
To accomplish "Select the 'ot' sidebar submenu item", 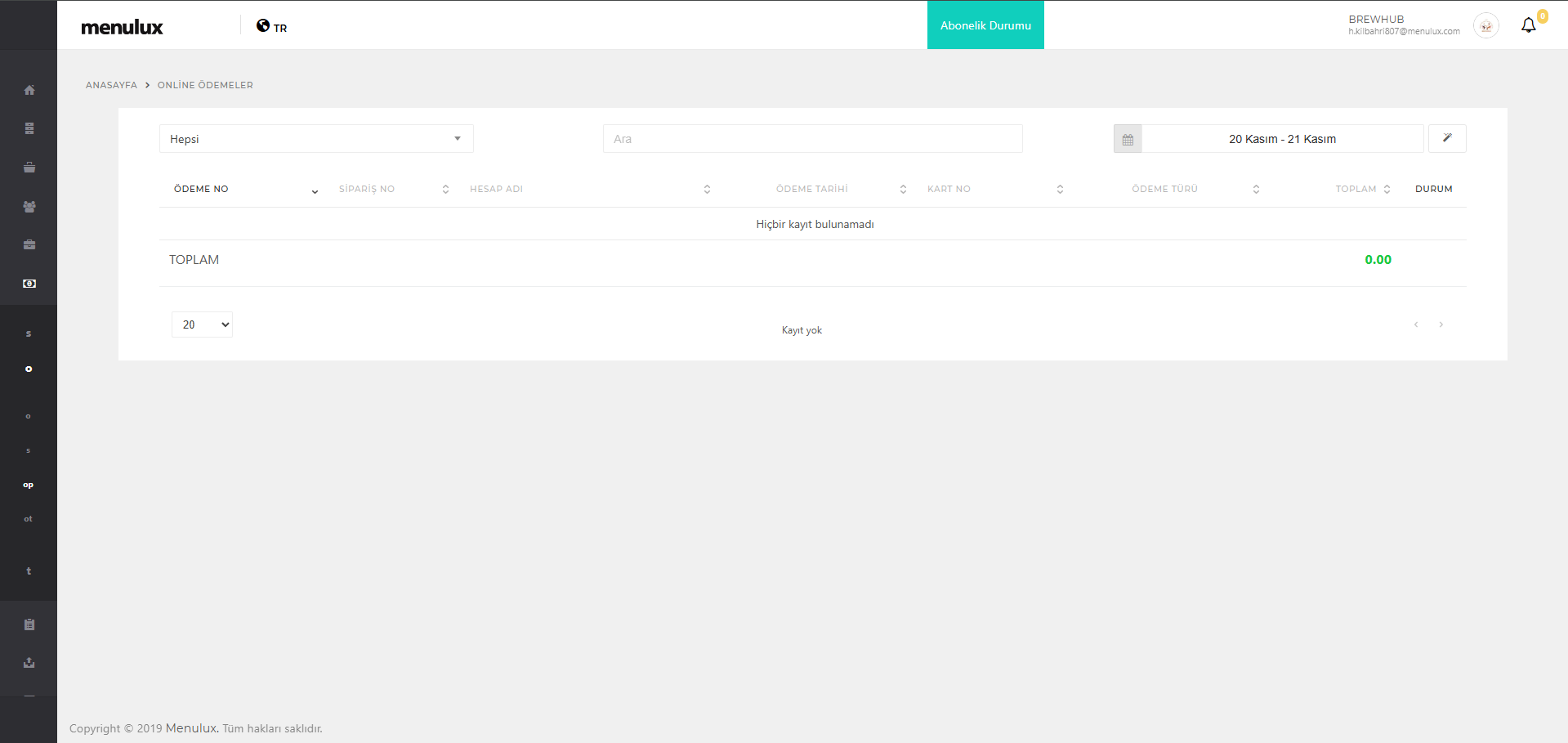I will tap(29, 519).
